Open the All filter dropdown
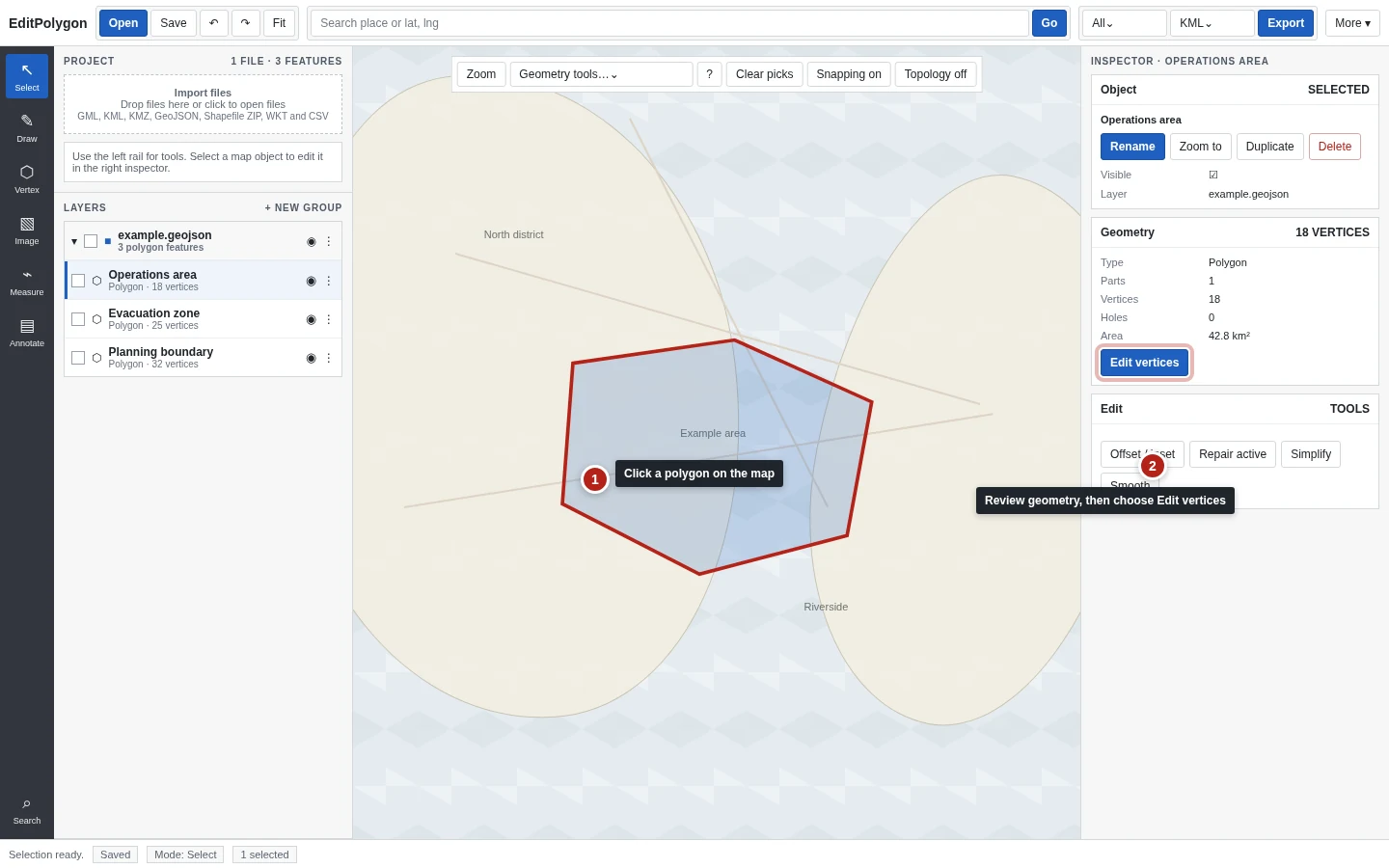This screenshot has width=1389, height=868. 1125,23
